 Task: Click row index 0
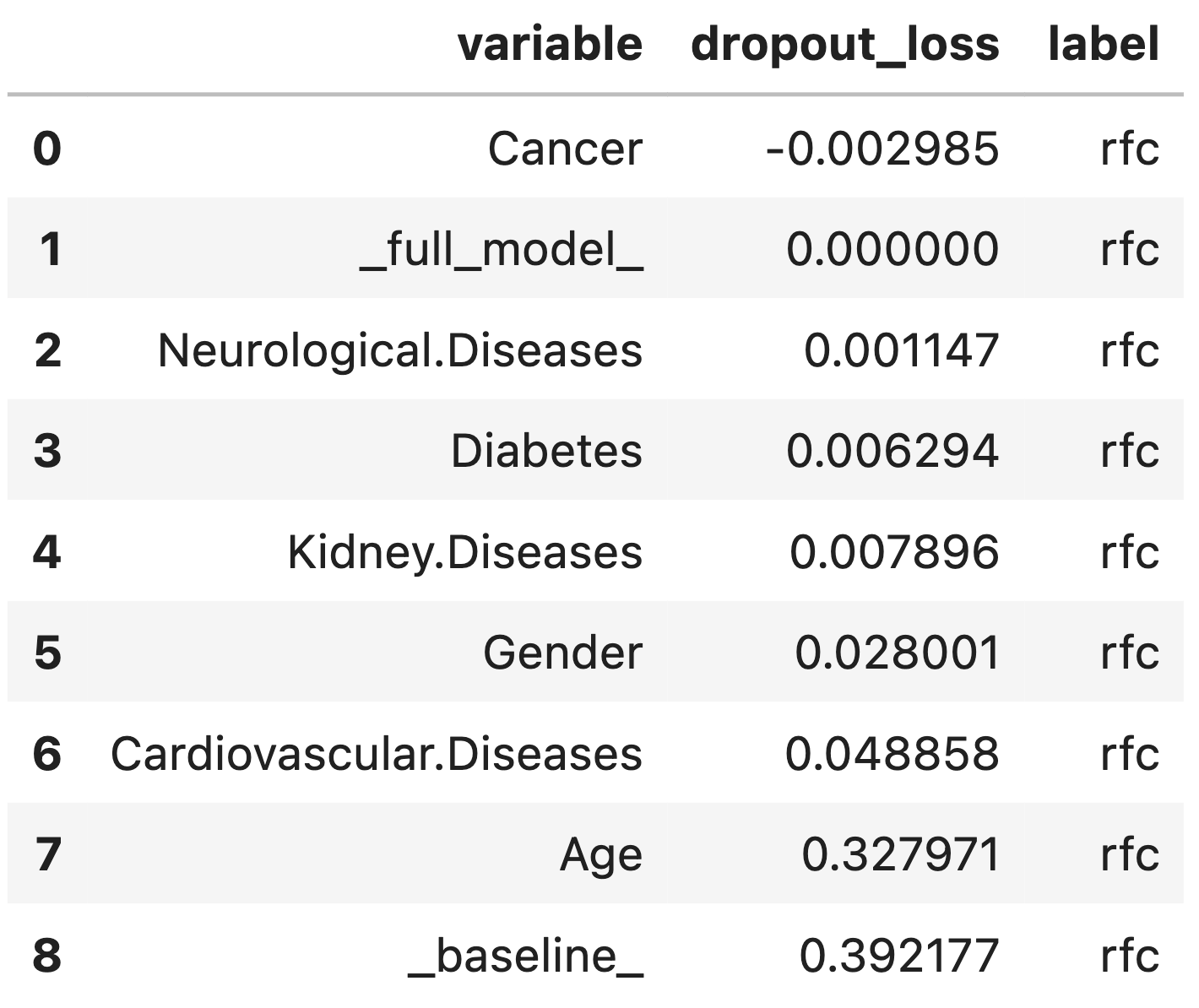click(x=47, y=149)
